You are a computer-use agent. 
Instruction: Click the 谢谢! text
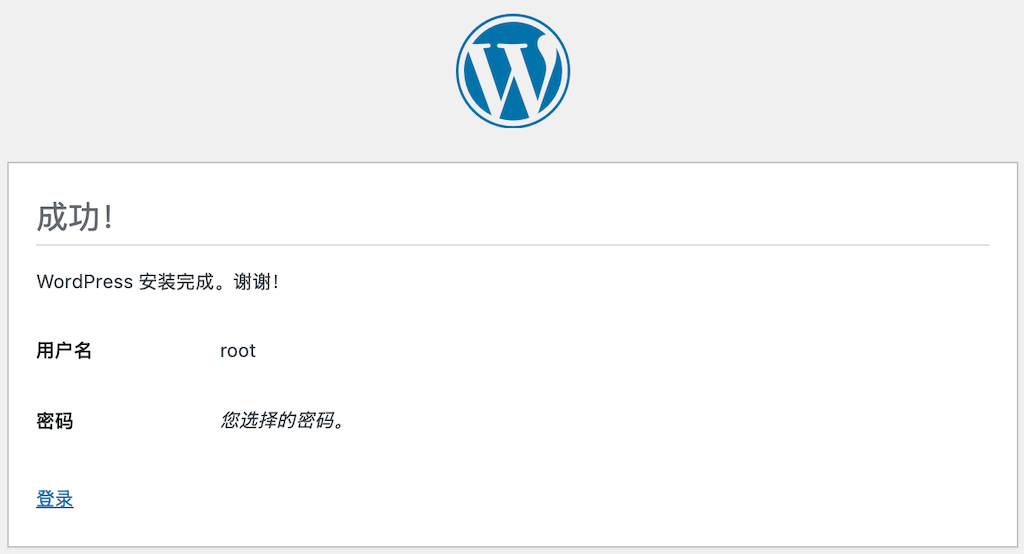(257, 282)
